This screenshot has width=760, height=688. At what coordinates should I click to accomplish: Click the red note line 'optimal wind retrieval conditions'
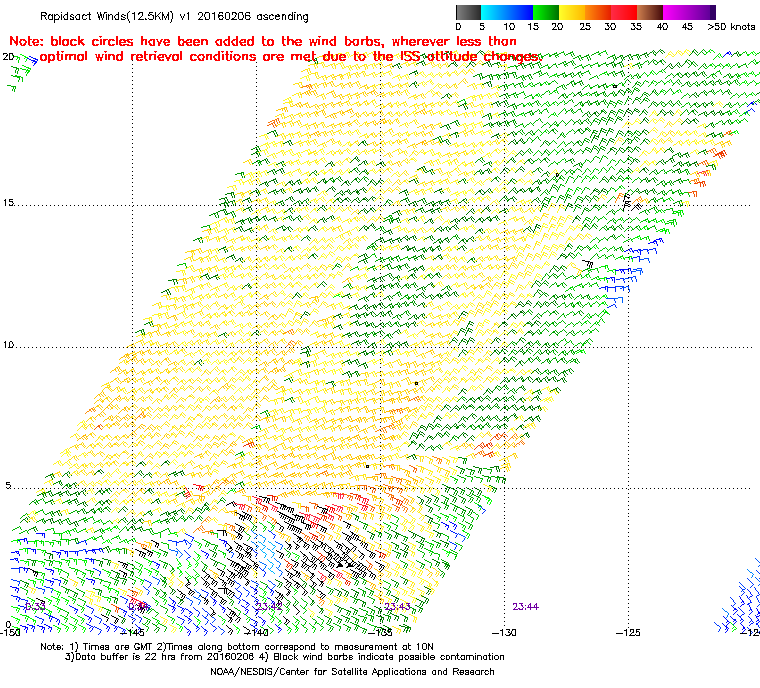[289, 57]
